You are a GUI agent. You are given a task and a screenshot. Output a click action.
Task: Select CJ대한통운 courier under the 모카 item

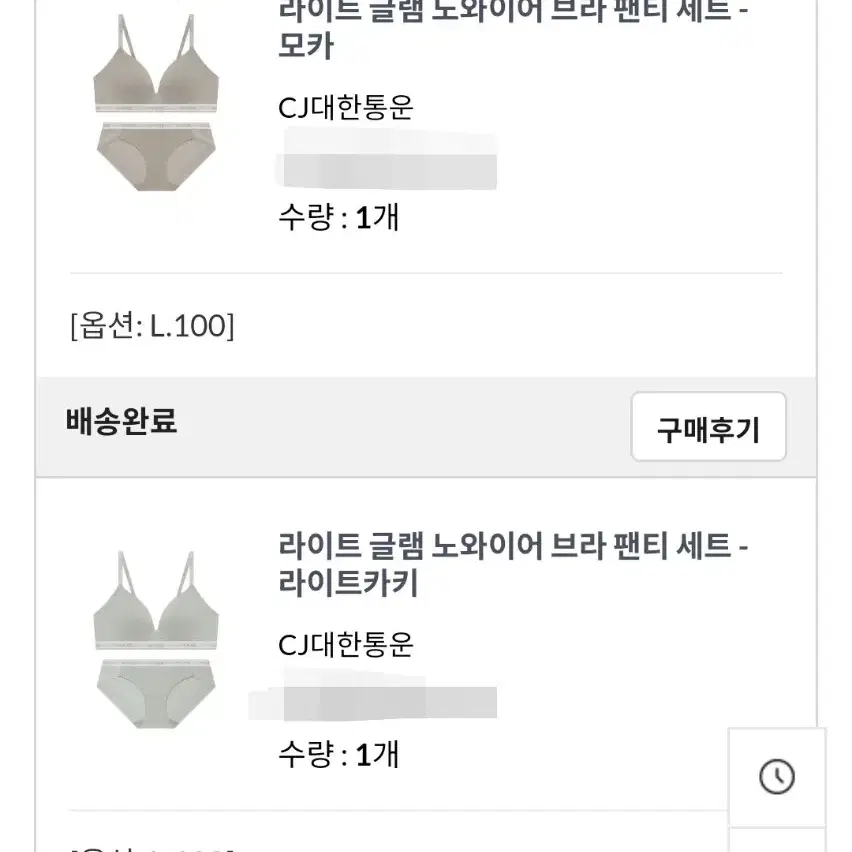pos(346,108)
